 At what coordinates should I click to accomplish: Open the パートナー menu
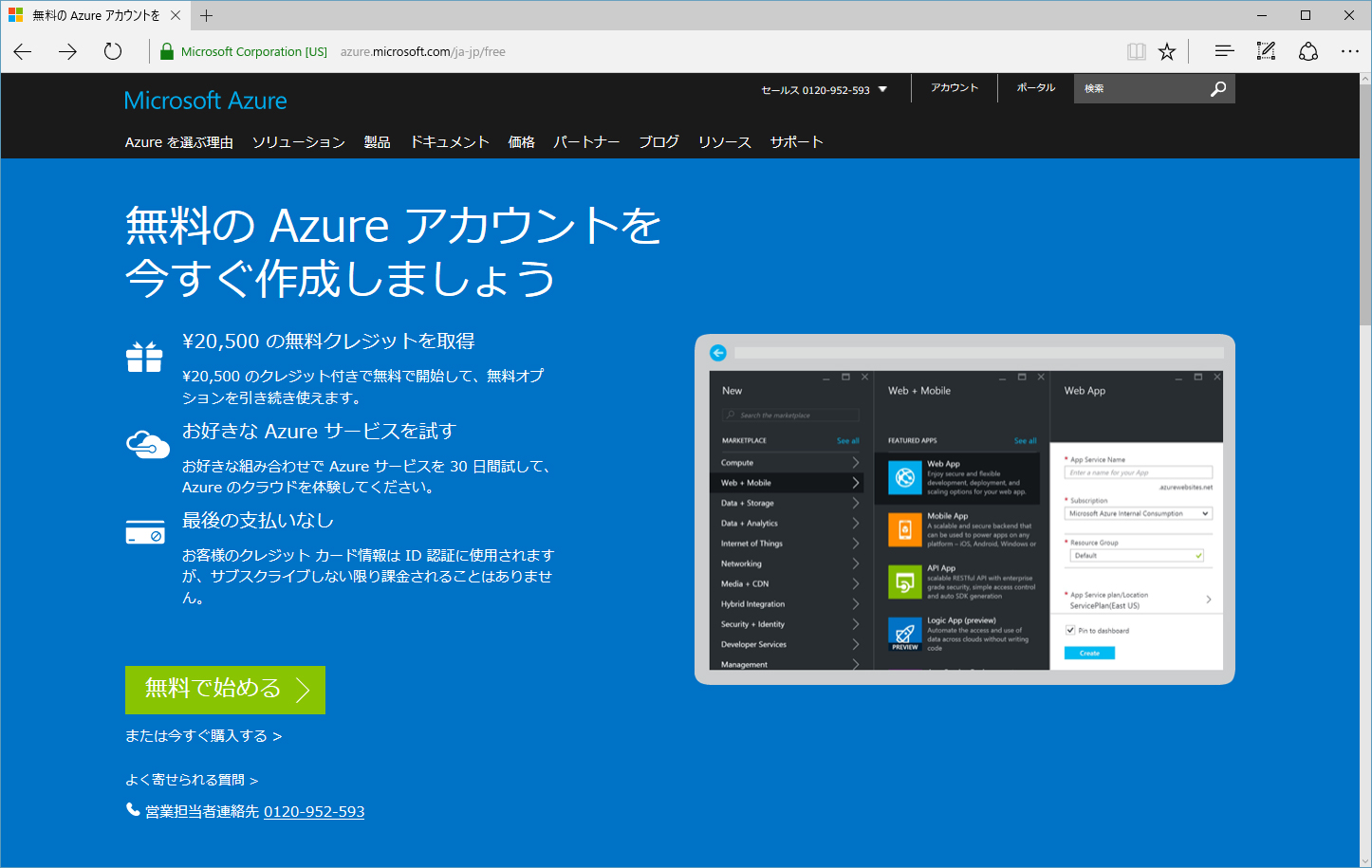pos(586,142)
